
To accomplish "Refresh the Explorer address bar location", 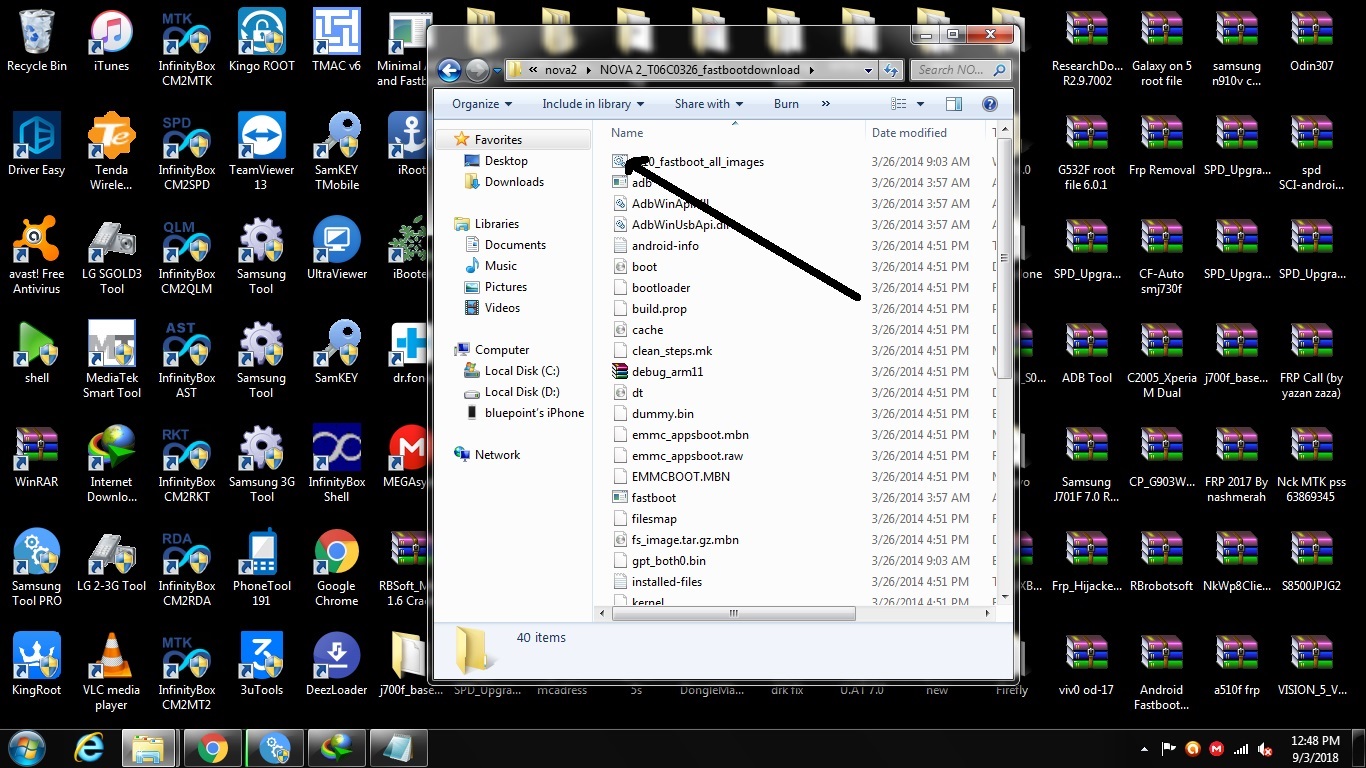I will (x=891, y=70).
